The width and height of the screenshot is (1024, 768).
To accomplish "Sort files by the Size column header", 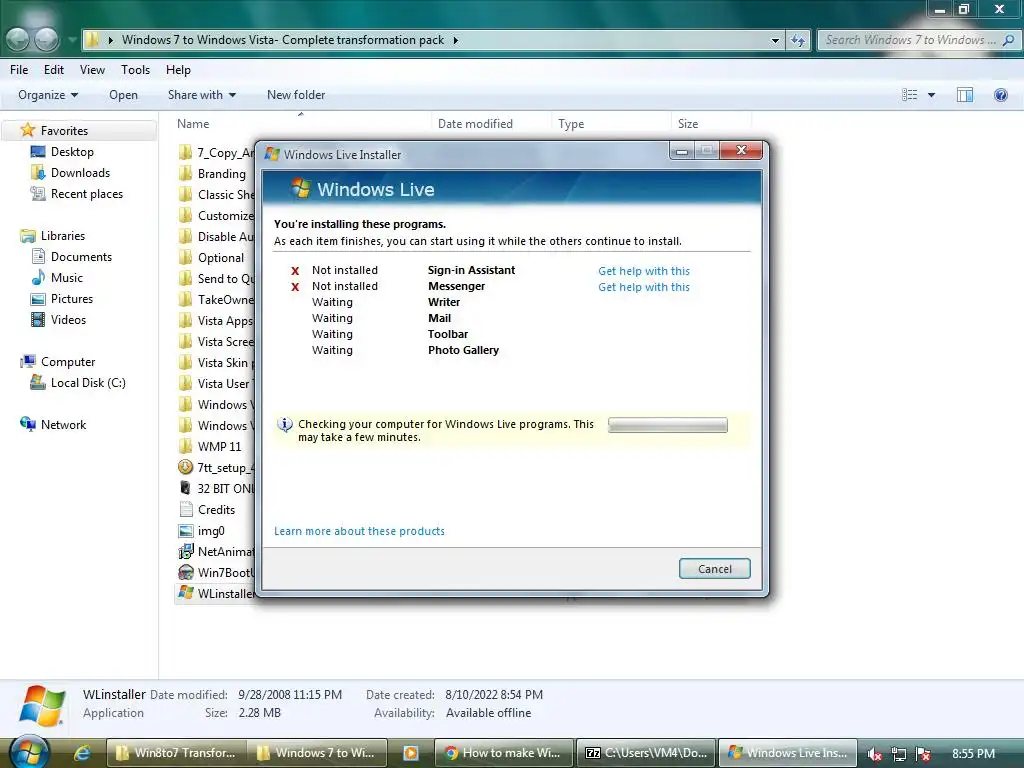I will point(688,123).
